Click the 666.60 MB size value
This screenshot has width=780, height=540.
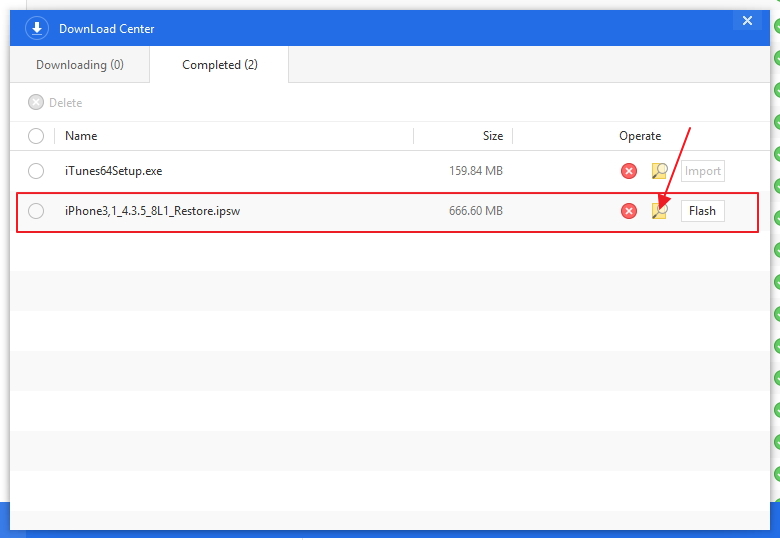[476, 211]
